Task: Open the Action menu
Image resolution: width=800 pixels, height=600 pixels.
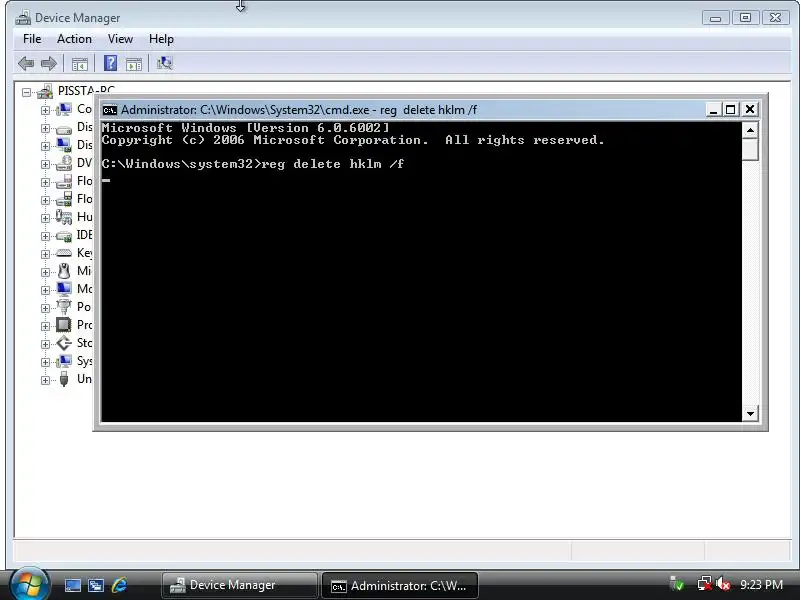Action: [x=74, y=39]
